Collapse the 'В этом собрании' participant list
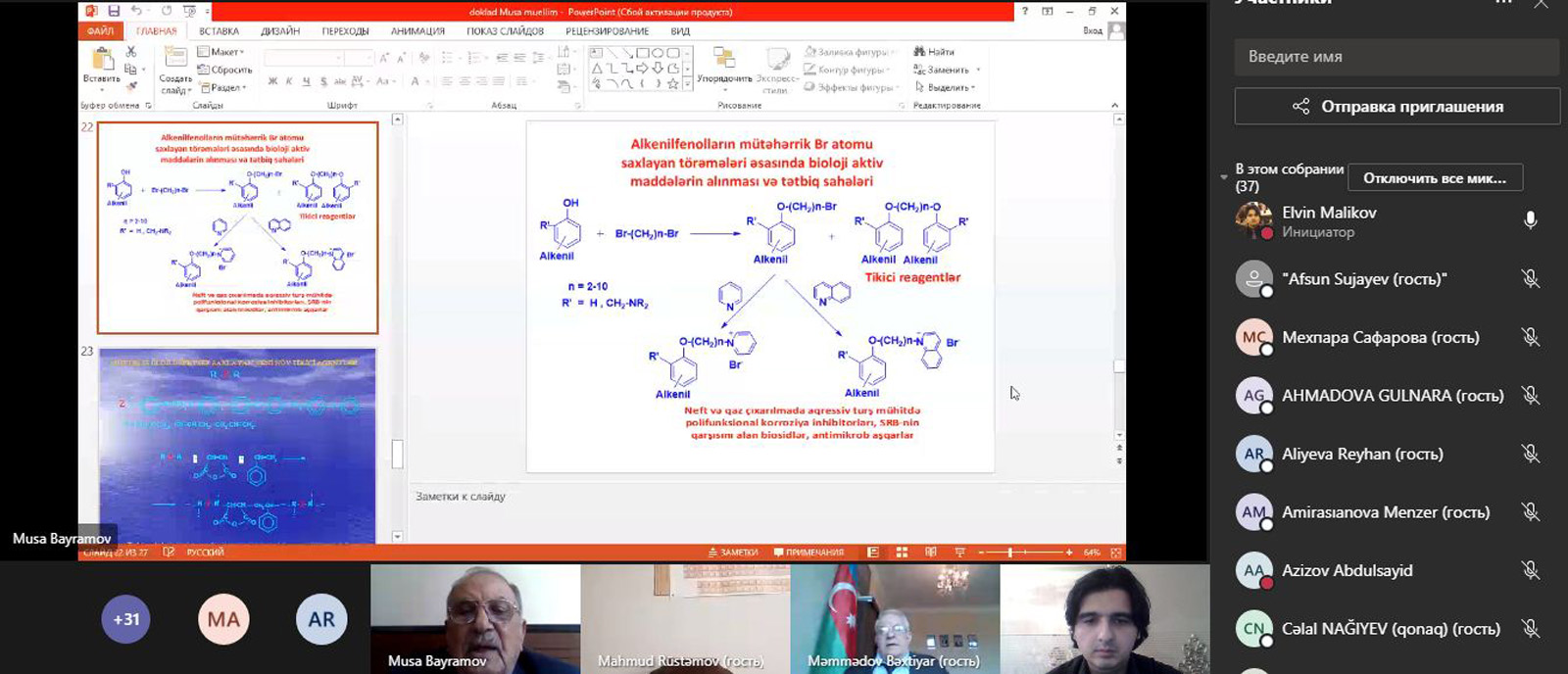This screenshot has width=1568, height=674. point(1224,177)
